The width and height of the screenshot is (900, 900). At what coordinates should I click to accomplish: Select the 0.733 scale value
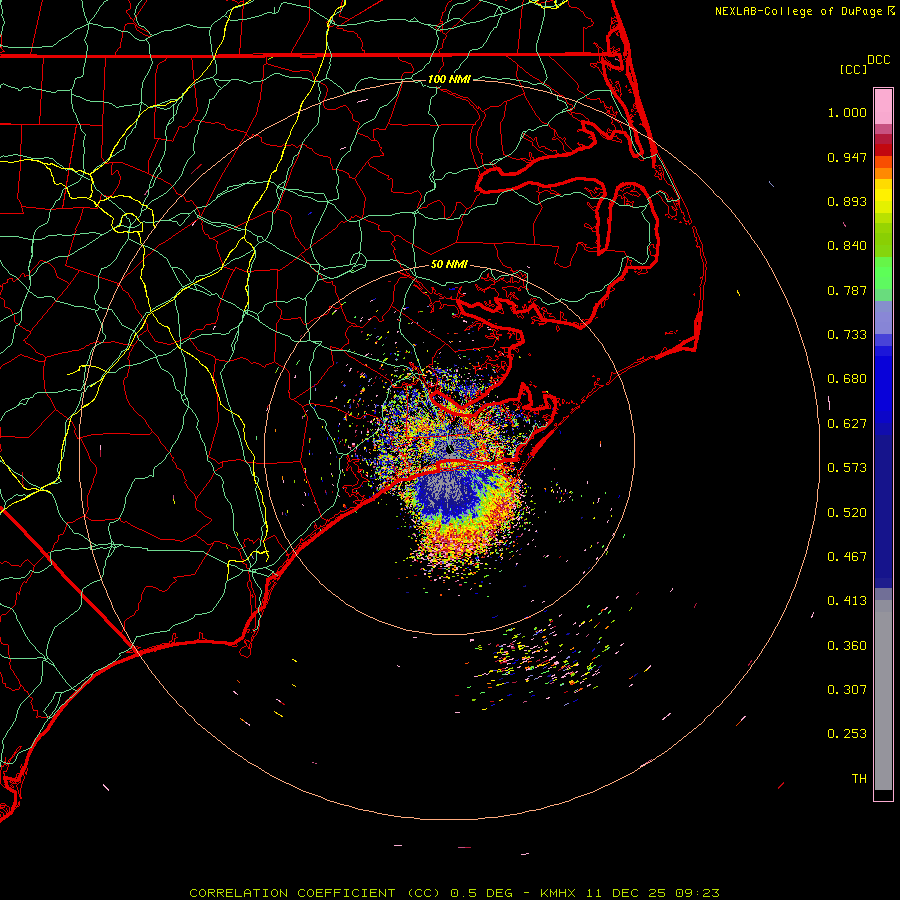click(x=847, y=335)
